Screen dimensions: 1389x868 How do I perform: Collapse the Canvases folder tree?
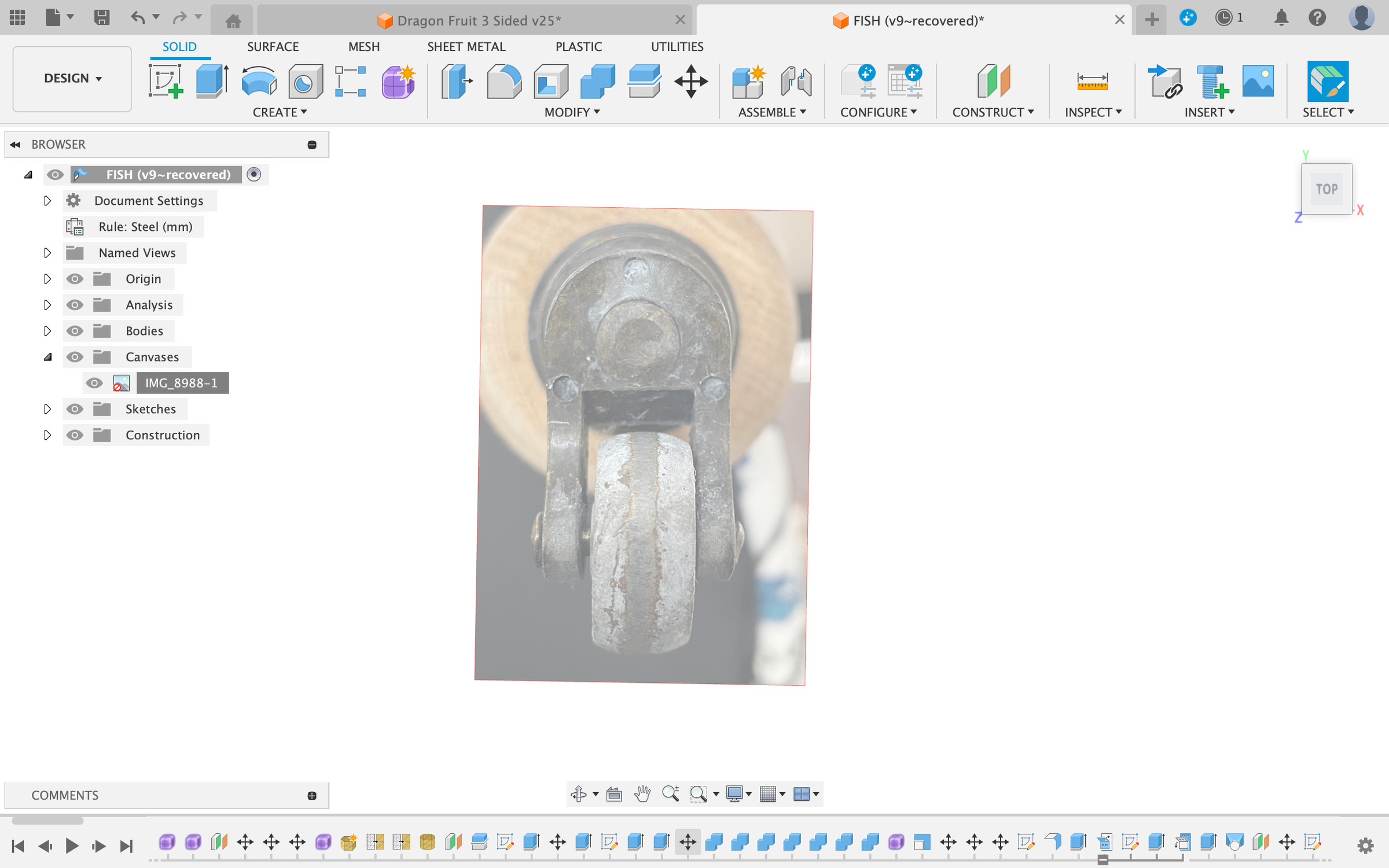pos(47,357)
